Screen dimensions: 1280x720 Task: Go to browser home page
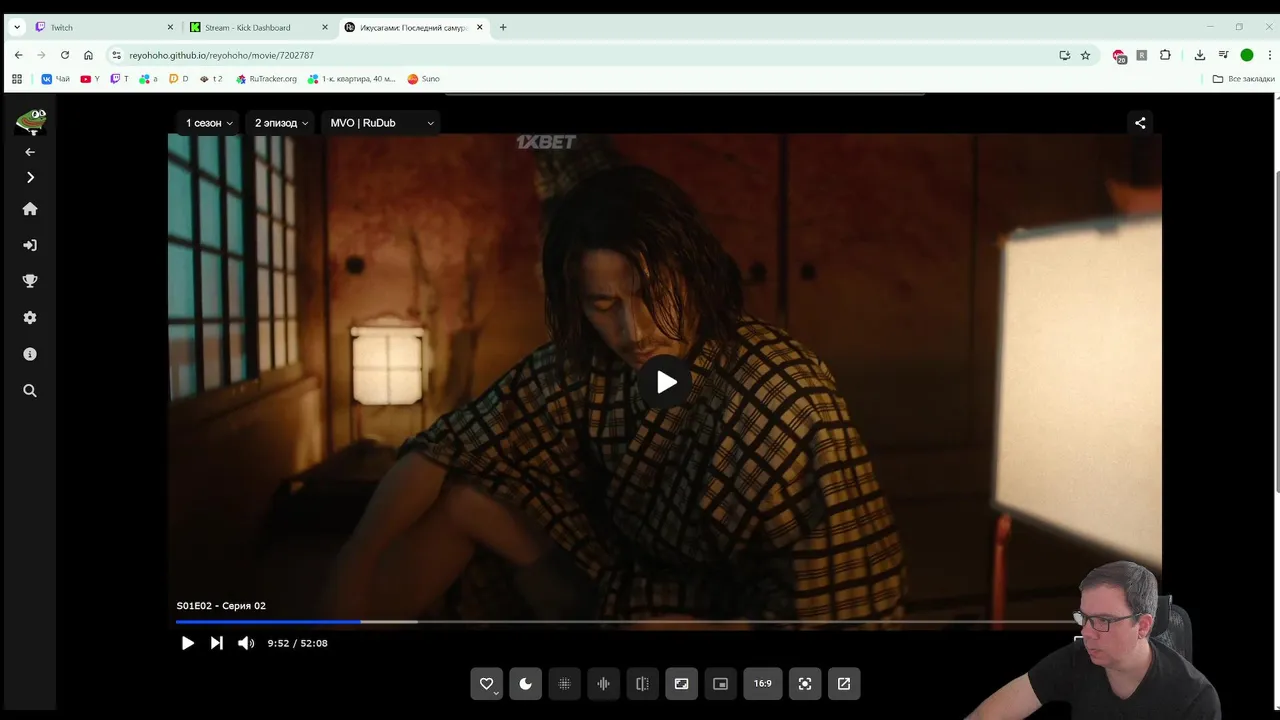(88, 55)
